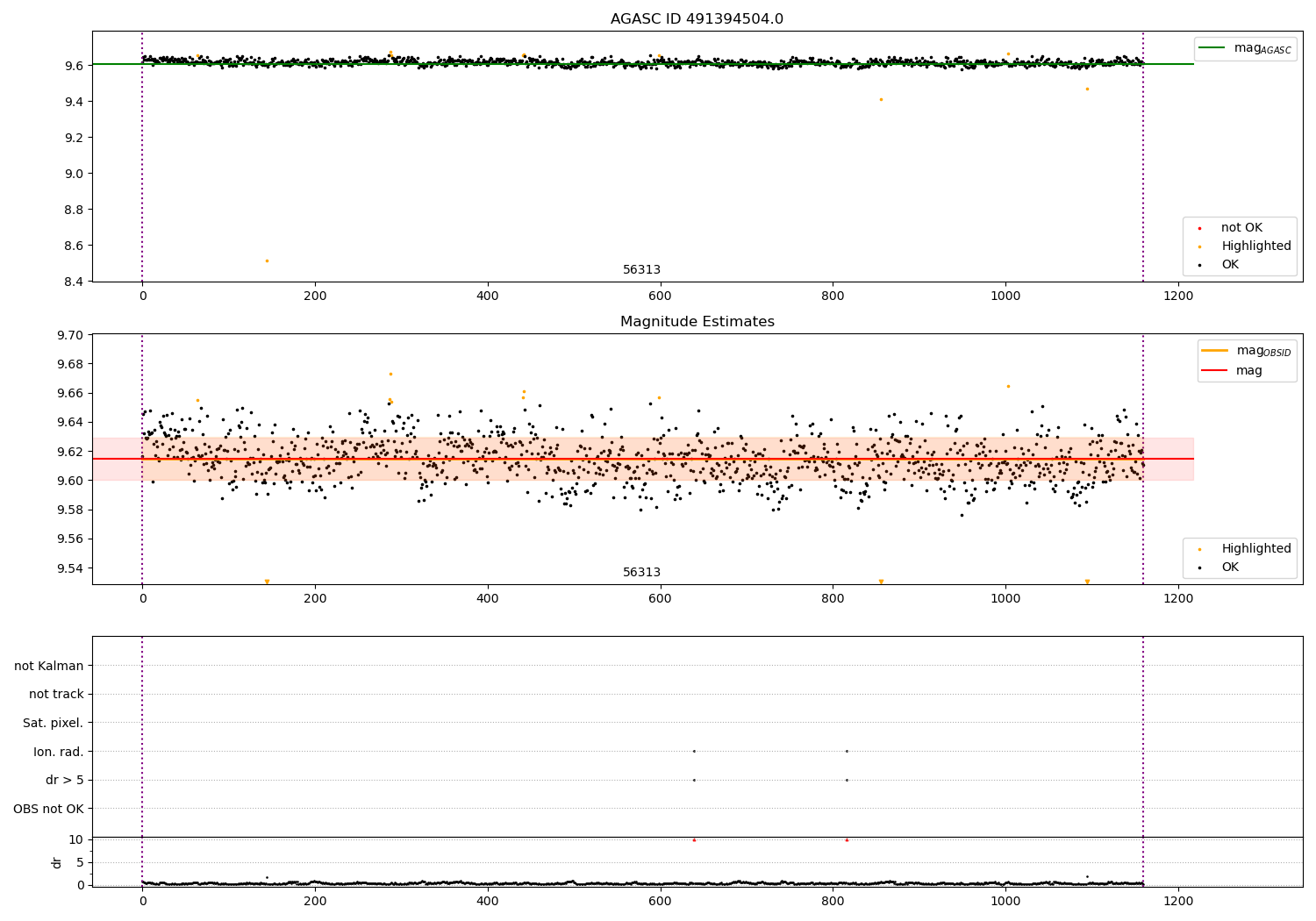
Task: Click the orange mag OBSID legend entry
Action: pos(1246,351)
